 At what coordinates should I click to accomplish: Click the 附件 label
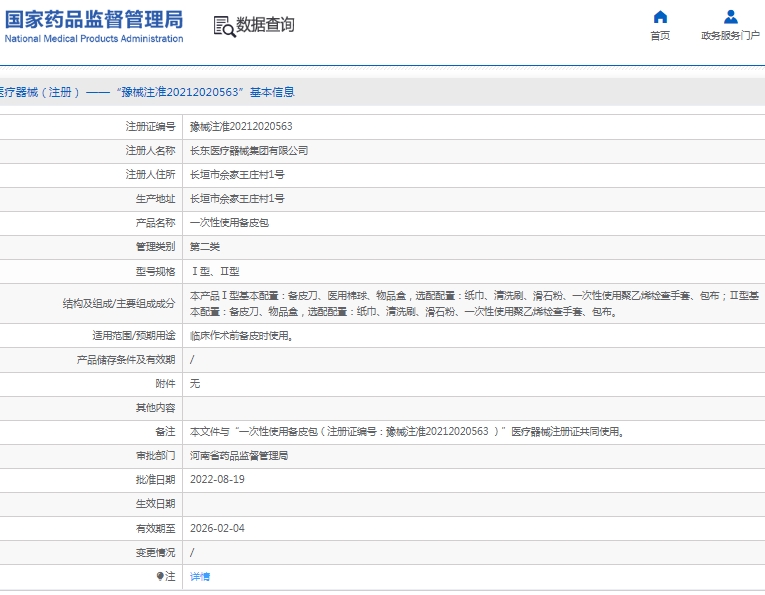165,384
